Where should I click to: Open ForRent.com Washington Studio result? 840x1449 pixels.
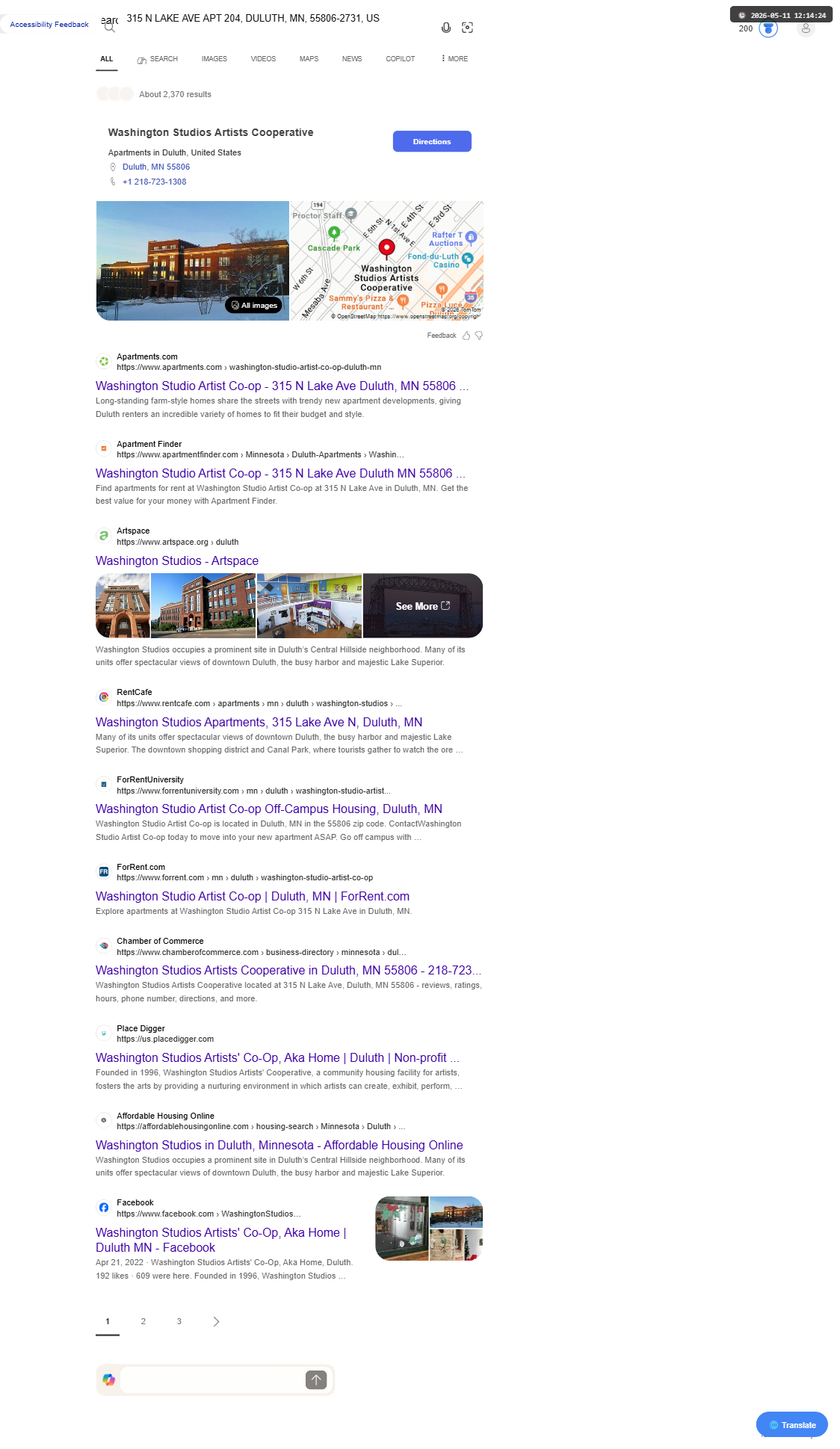point(253,897)
